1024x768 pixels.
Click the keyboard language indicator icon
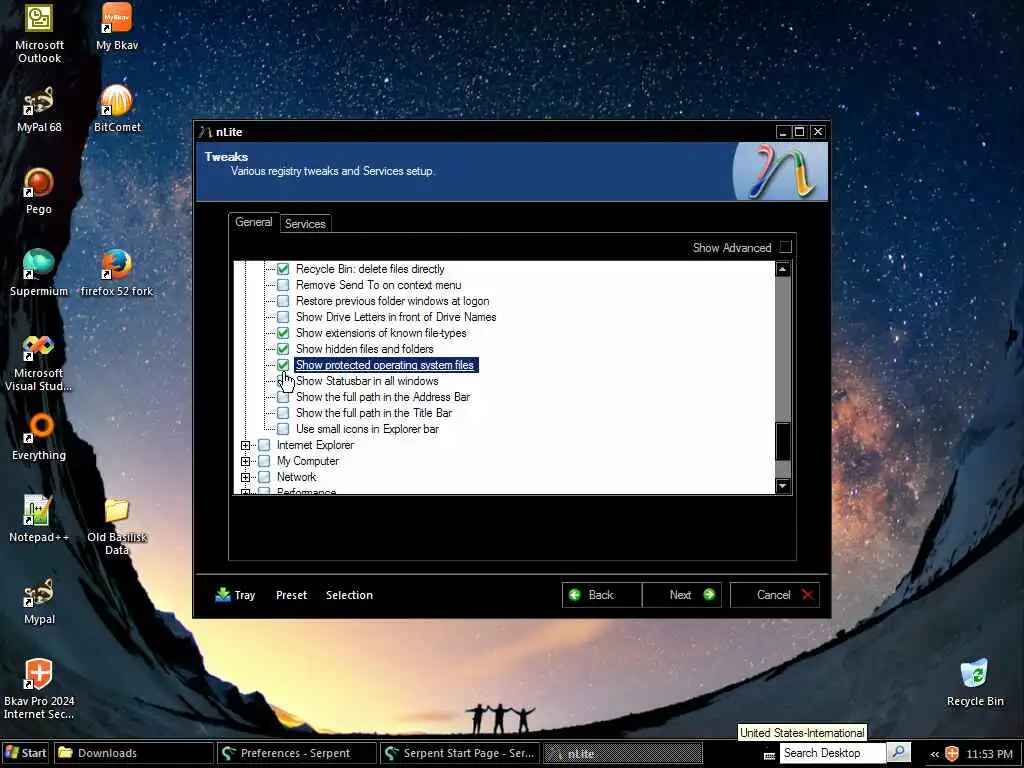point(770,755)
